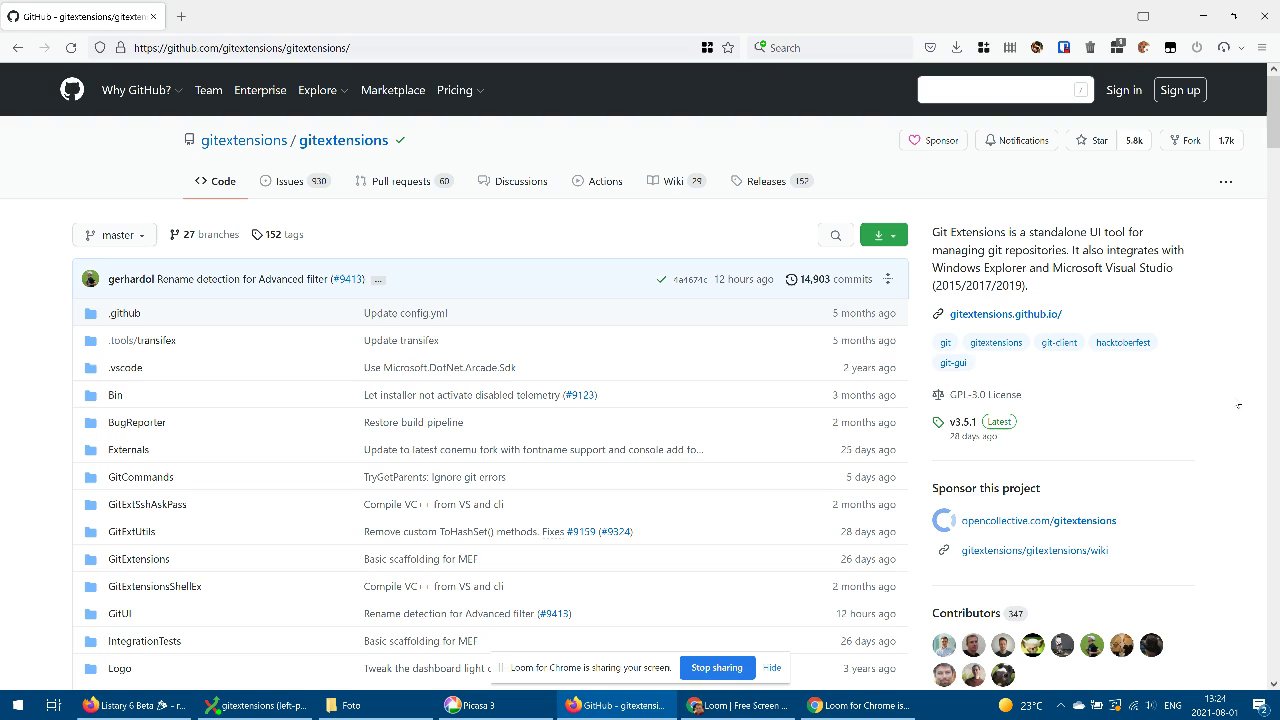The width and height of the screenshot is (1280, 720).
Task: Click the 14,903 commits link
Action: pos(829,279)
